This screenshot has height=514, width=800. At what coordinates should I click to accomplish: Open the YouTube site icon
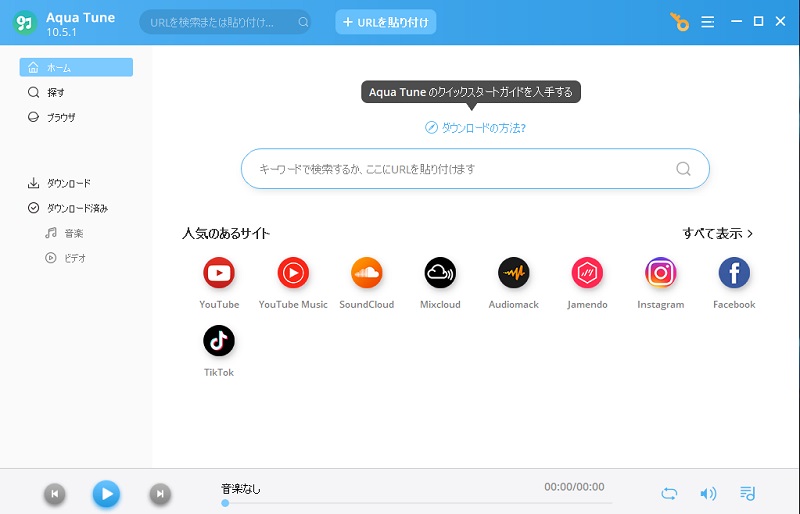219,273
